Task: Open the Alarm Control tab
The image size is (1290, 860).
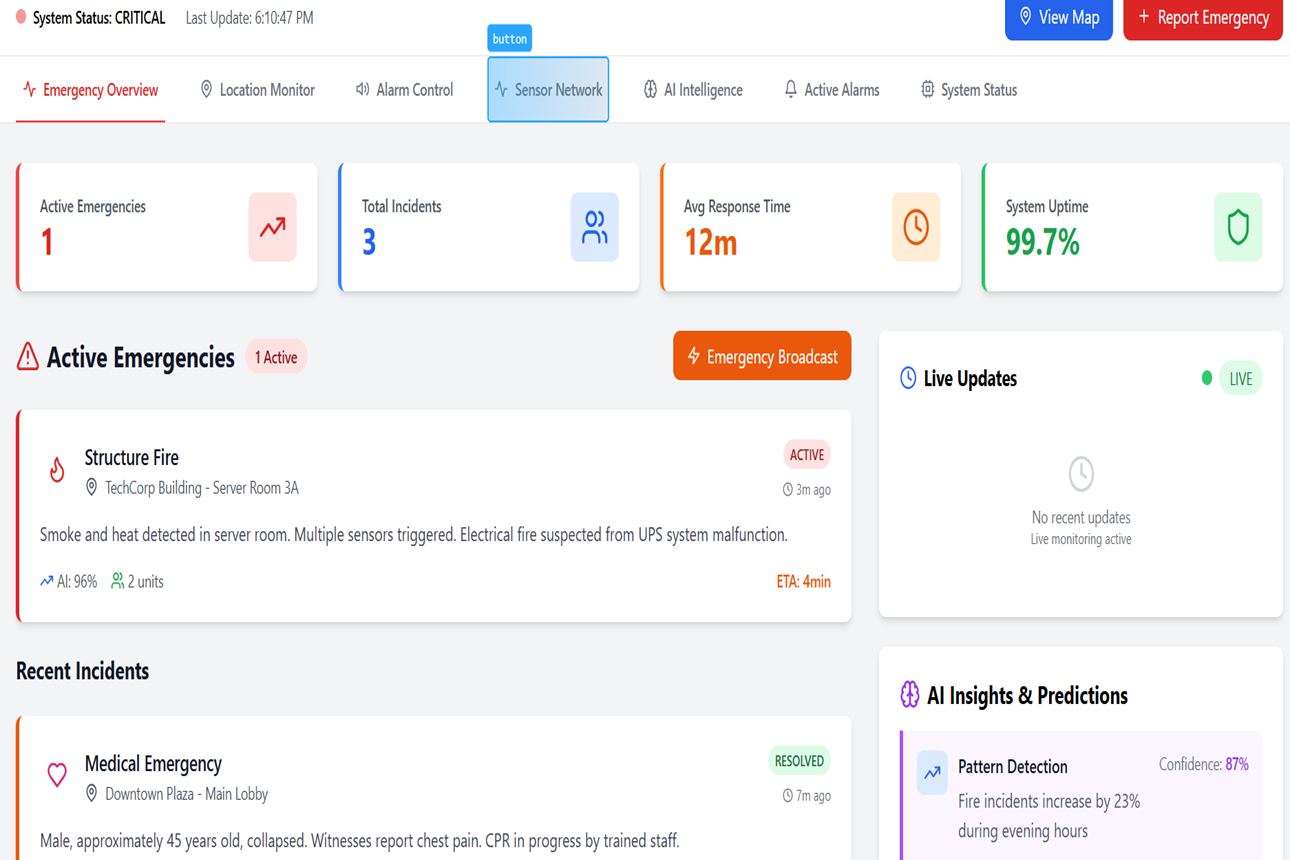Action: [405, 90]
